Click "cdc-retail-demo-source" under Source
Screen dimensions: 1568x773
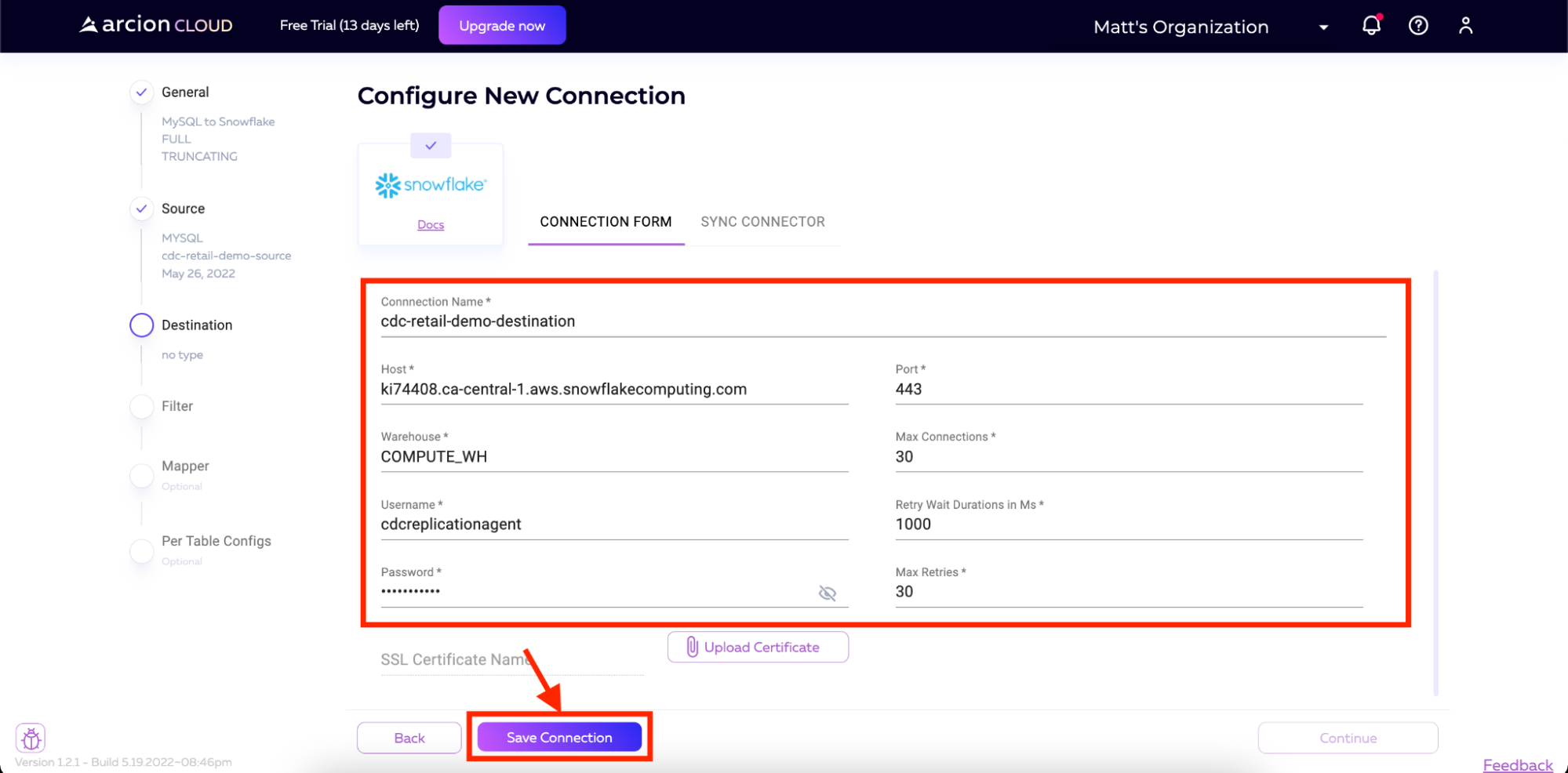coord(226,256)
